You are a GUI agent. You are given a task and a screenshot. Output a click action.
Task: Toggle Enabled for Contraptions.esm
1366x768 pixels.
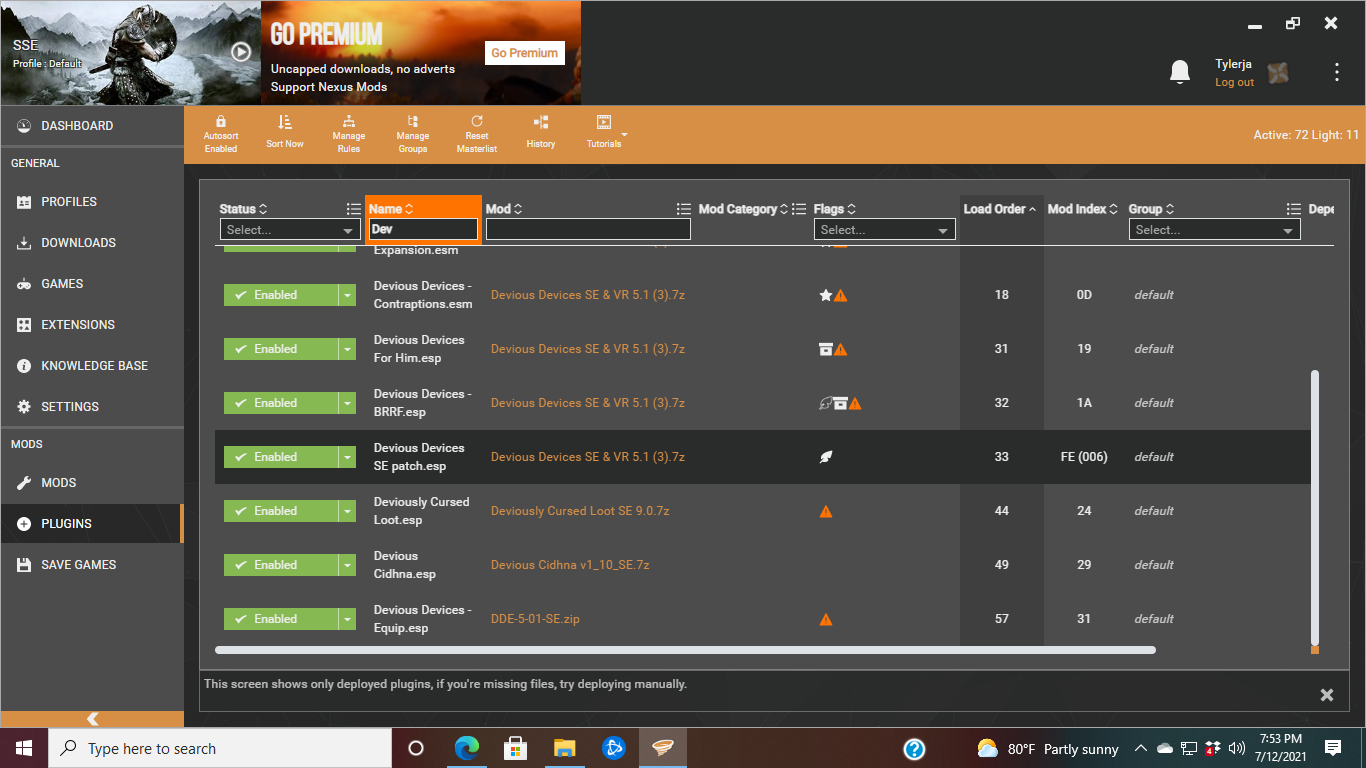(280, 295)
